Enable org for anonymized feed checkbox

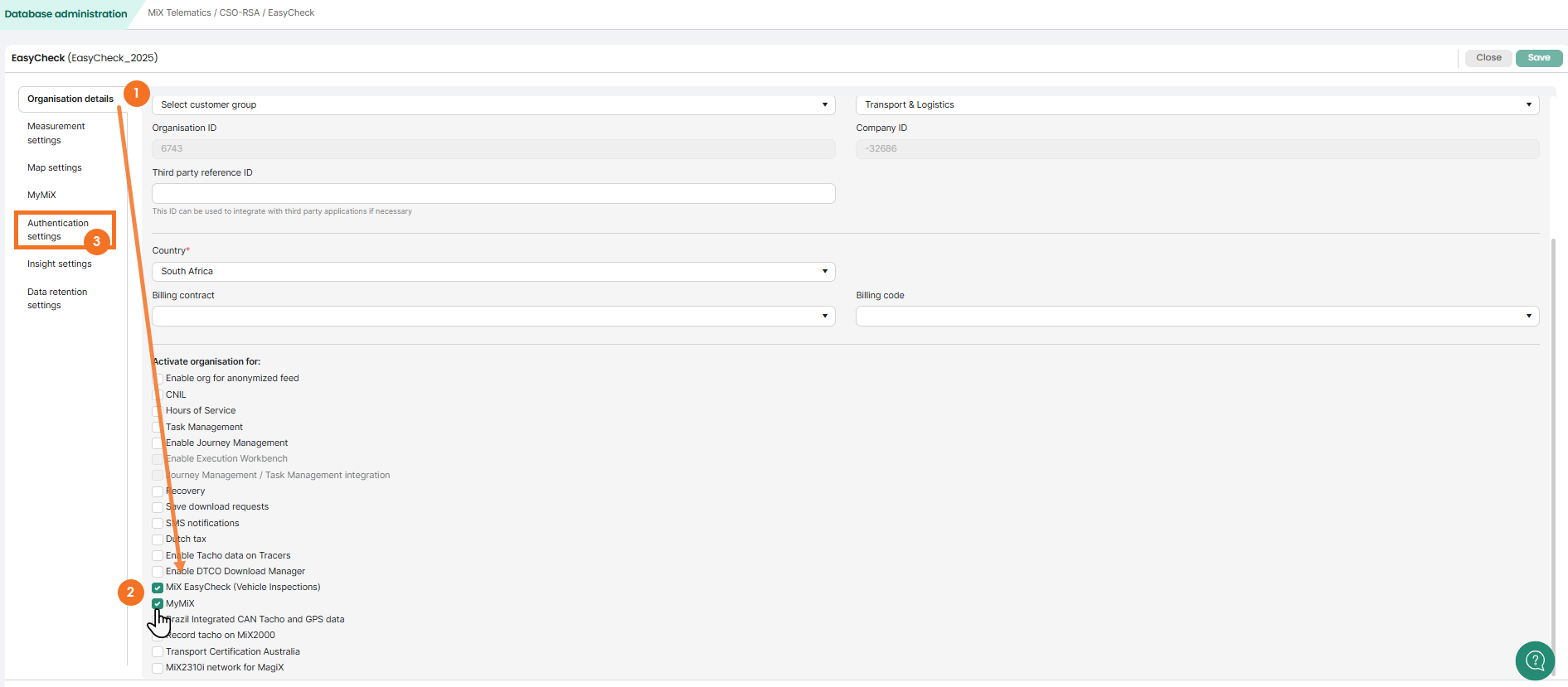click(158, 379)
